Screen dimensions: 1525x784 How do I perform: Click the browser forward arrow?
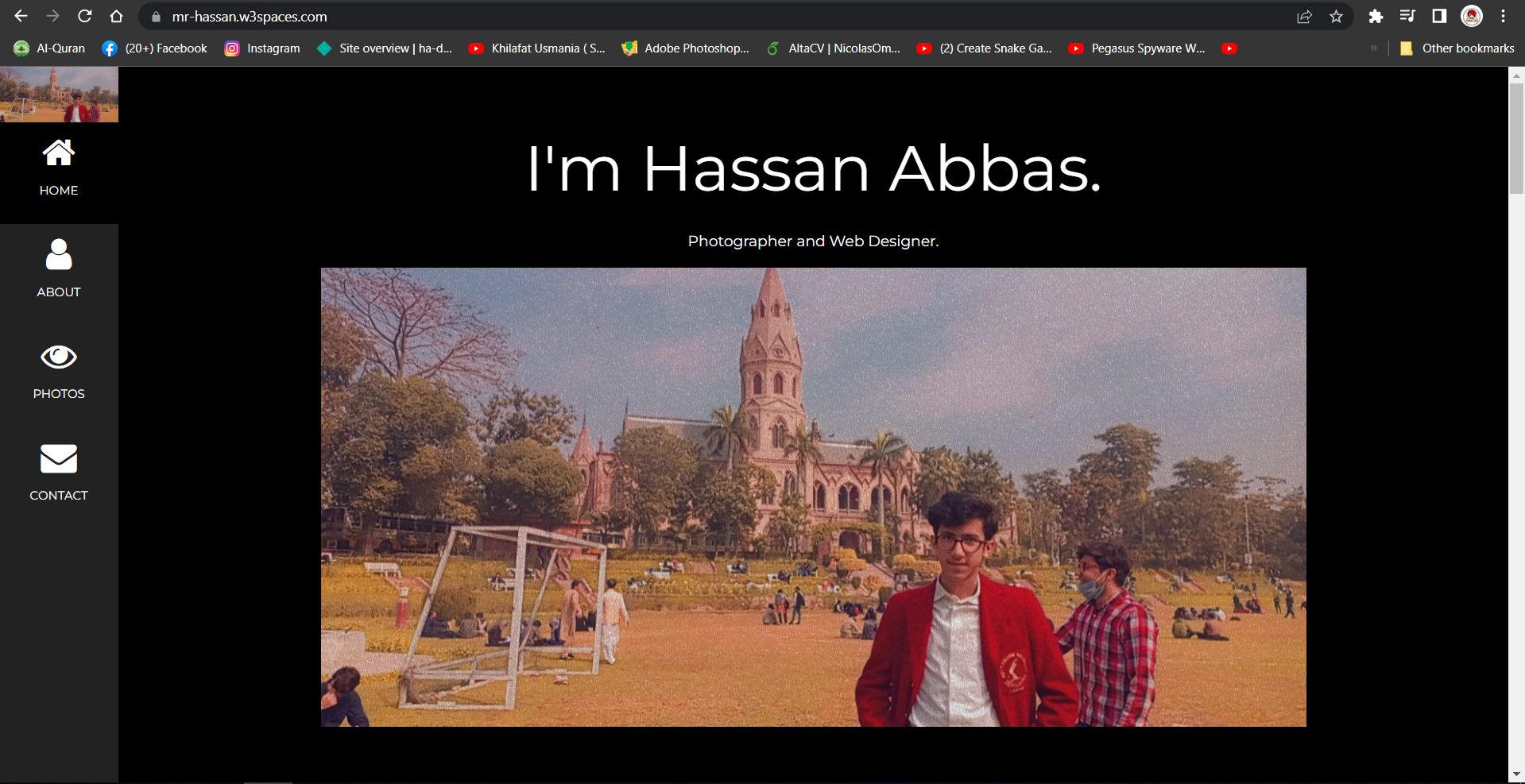53,16
